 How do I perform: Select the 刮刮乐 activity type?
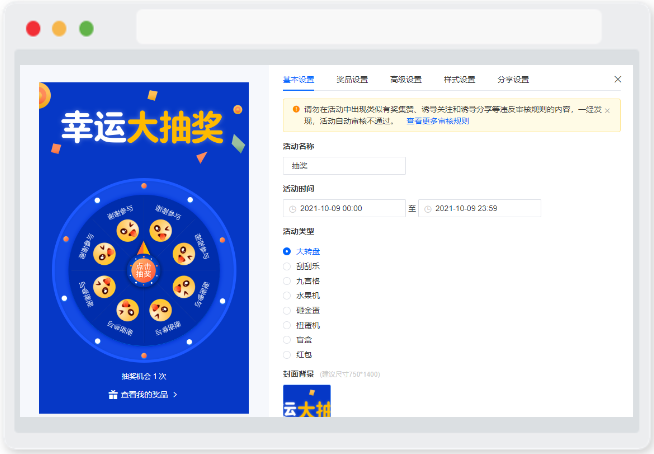point(302,266)
